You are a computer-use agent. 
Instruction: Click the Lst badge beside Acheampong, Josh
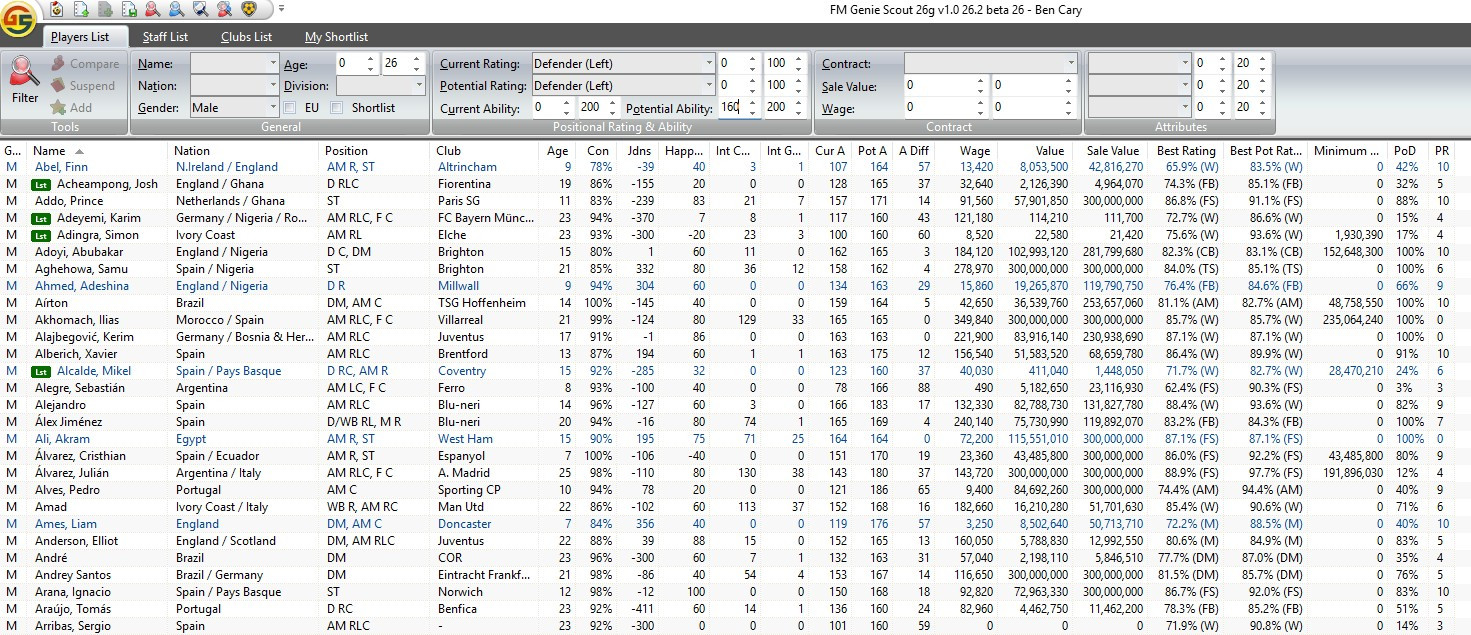click(43, 184)
